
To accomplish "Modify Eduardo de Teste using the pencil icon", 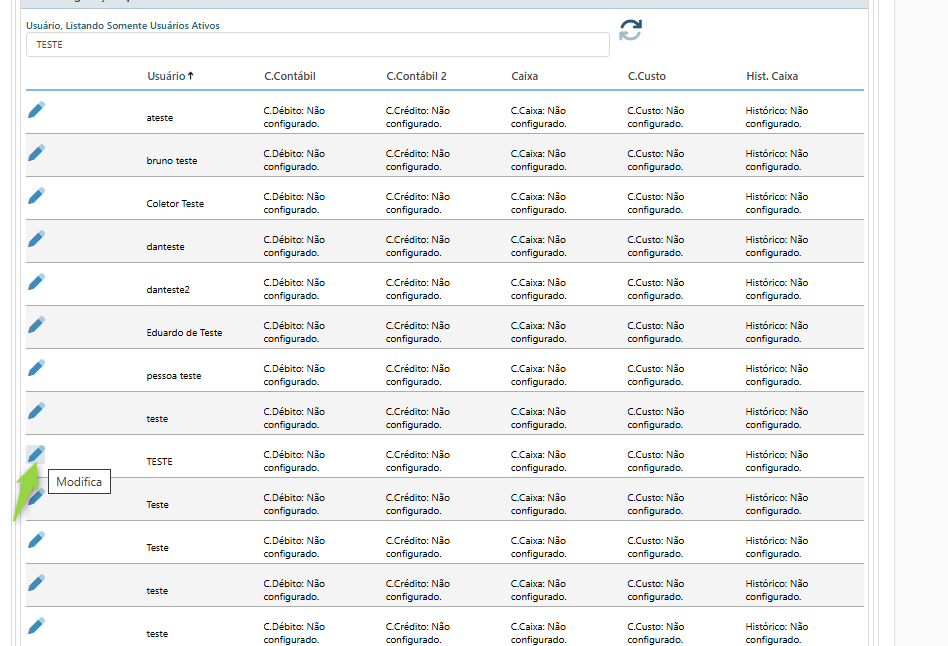I will (36, 325).
